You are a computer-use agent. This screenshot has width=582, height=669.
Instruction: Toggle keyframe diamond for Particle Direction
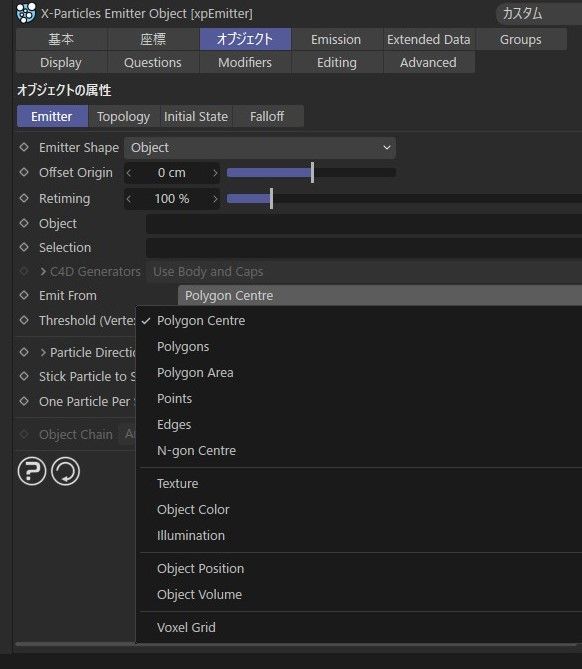click(24, 352)
